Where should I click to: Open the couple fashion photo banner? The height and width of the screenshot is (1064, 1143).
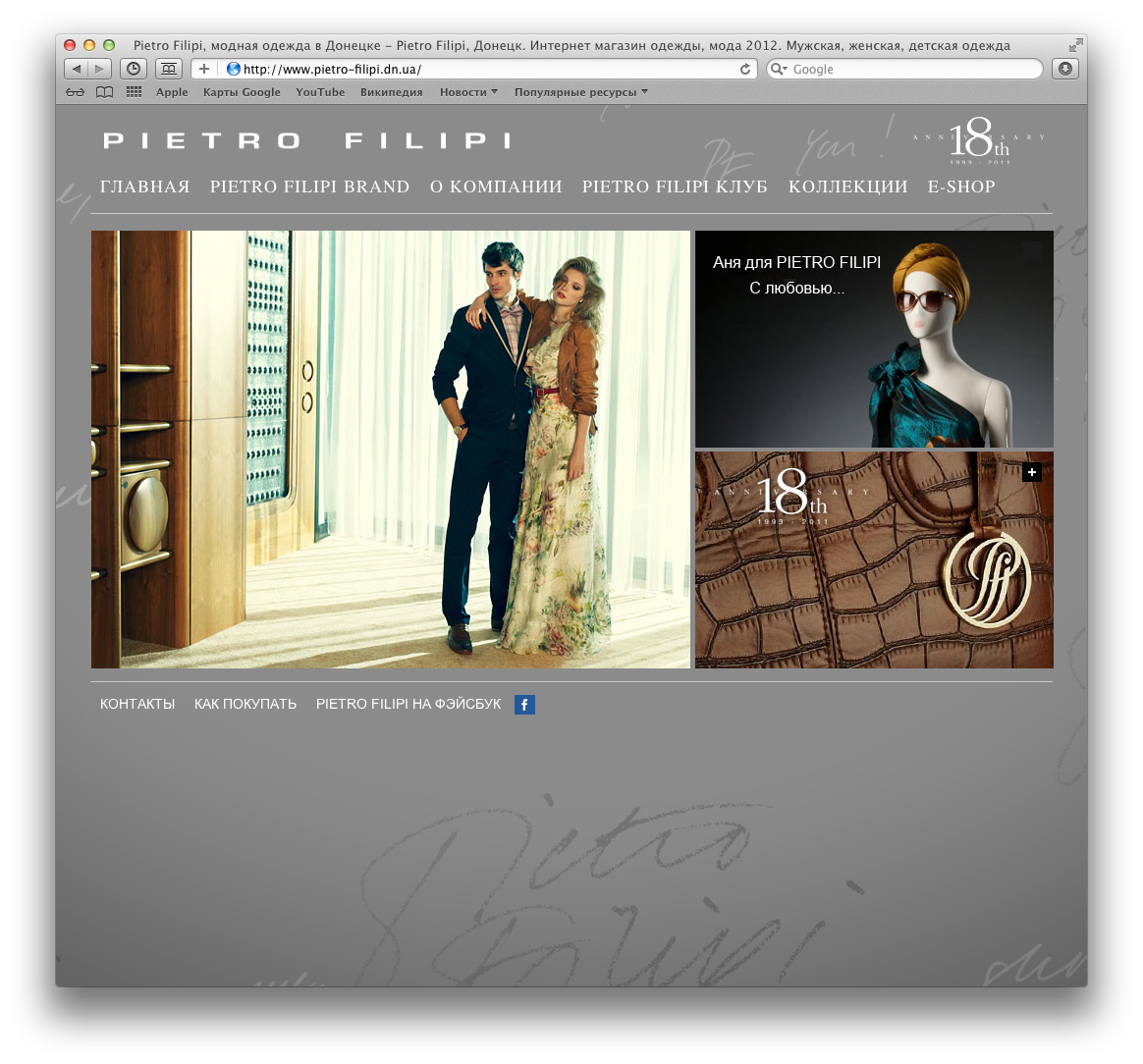pyautogui.click(x=391, y=450)
